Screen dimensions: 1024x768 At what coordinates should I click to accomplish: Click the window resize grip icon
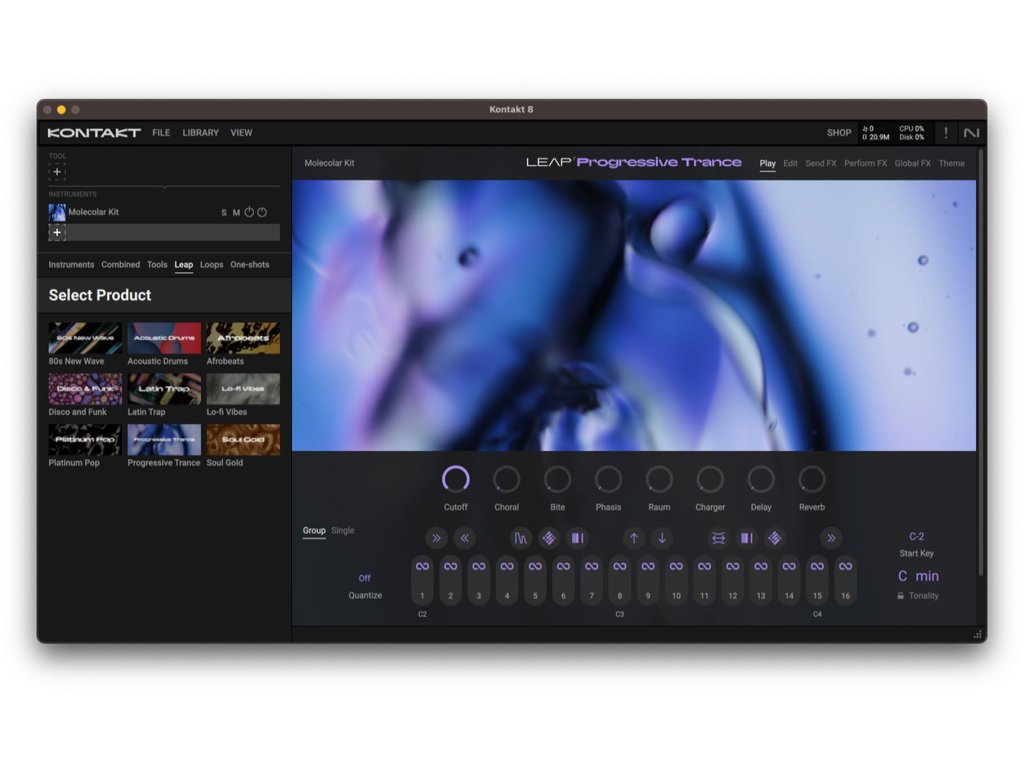[978, 634]
